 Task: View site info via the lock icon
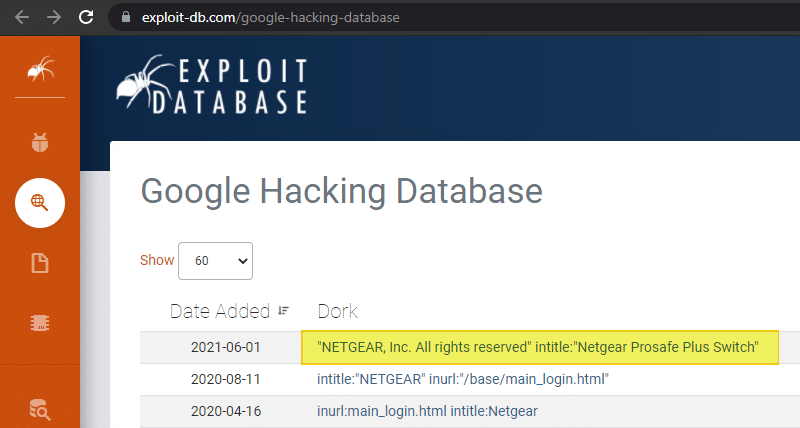[125, 18]
